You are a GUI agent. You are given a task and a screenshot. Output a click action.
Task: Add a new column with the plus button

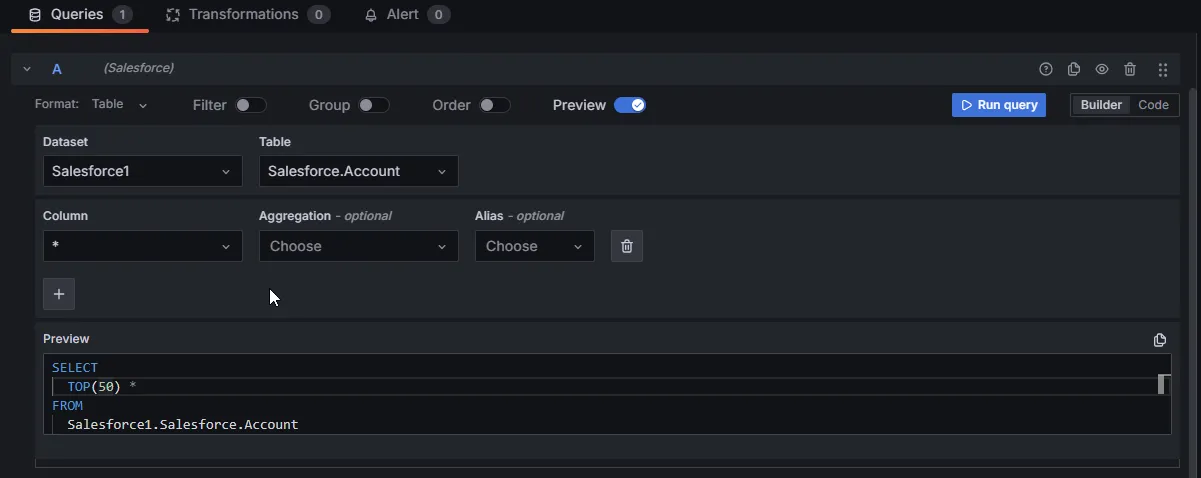coord(59,294)
